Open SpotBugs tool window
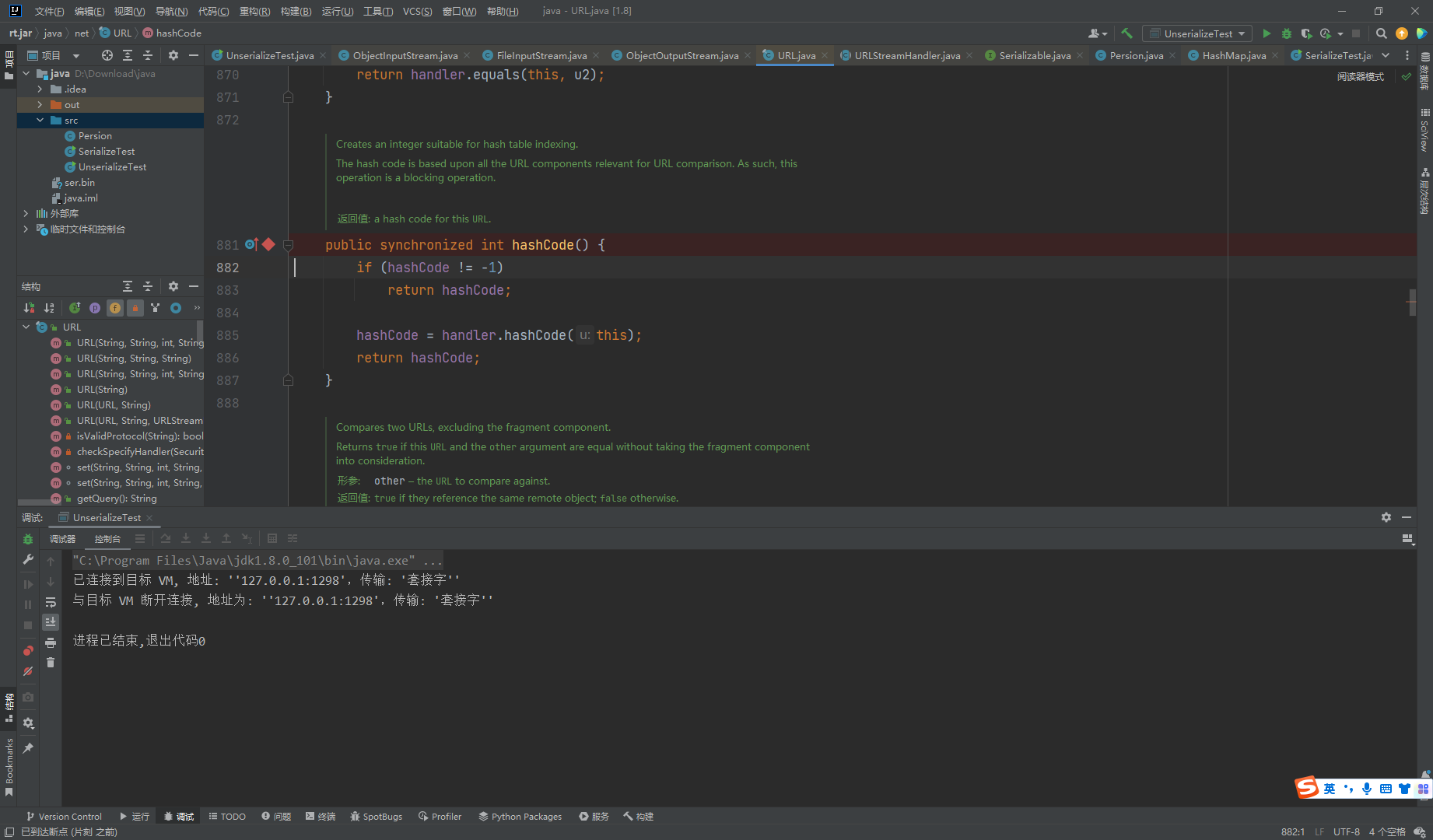Screen dimensions: 1433x840 376,817
